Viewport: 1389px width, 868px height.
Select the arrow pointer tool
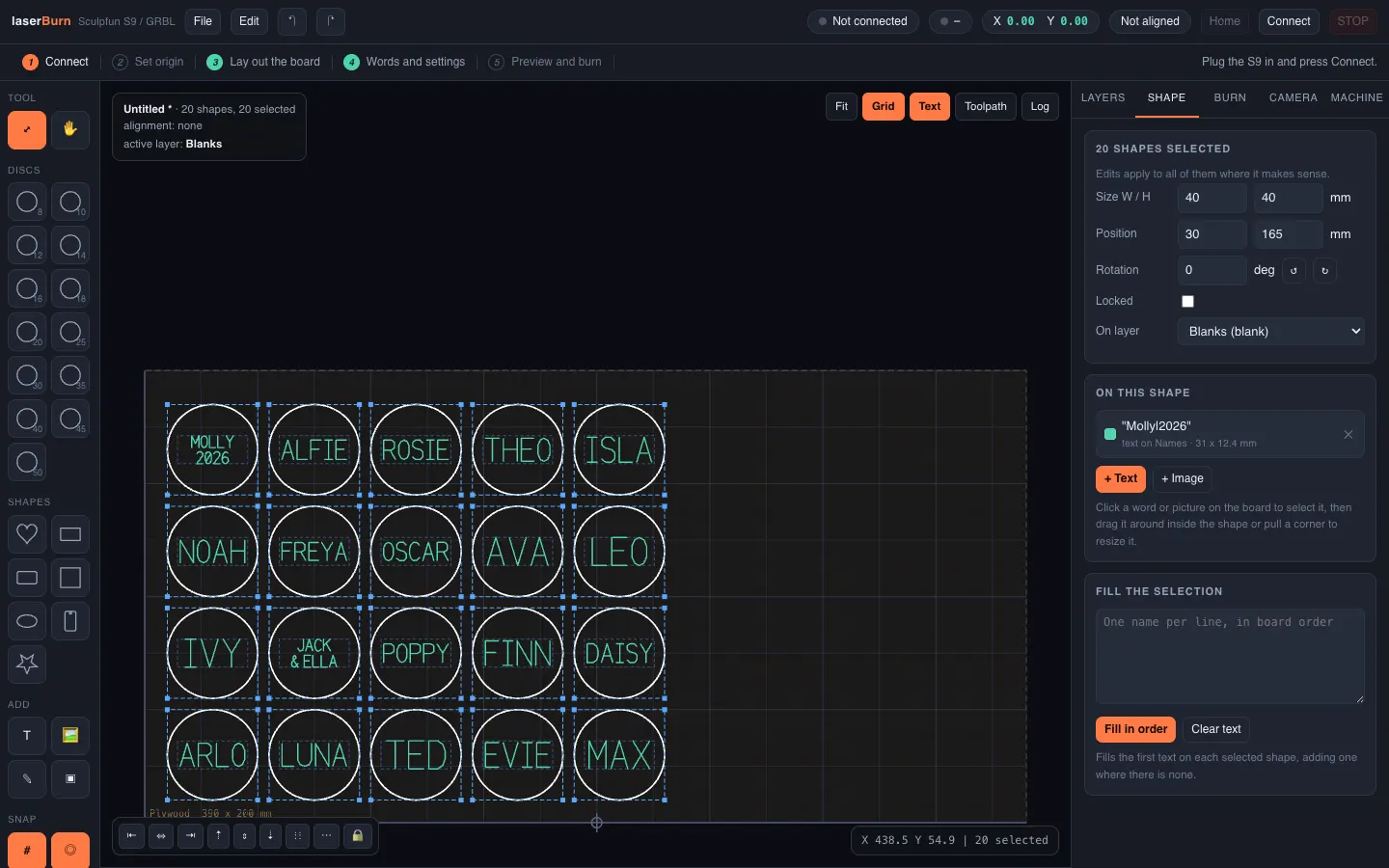(27, 130)
